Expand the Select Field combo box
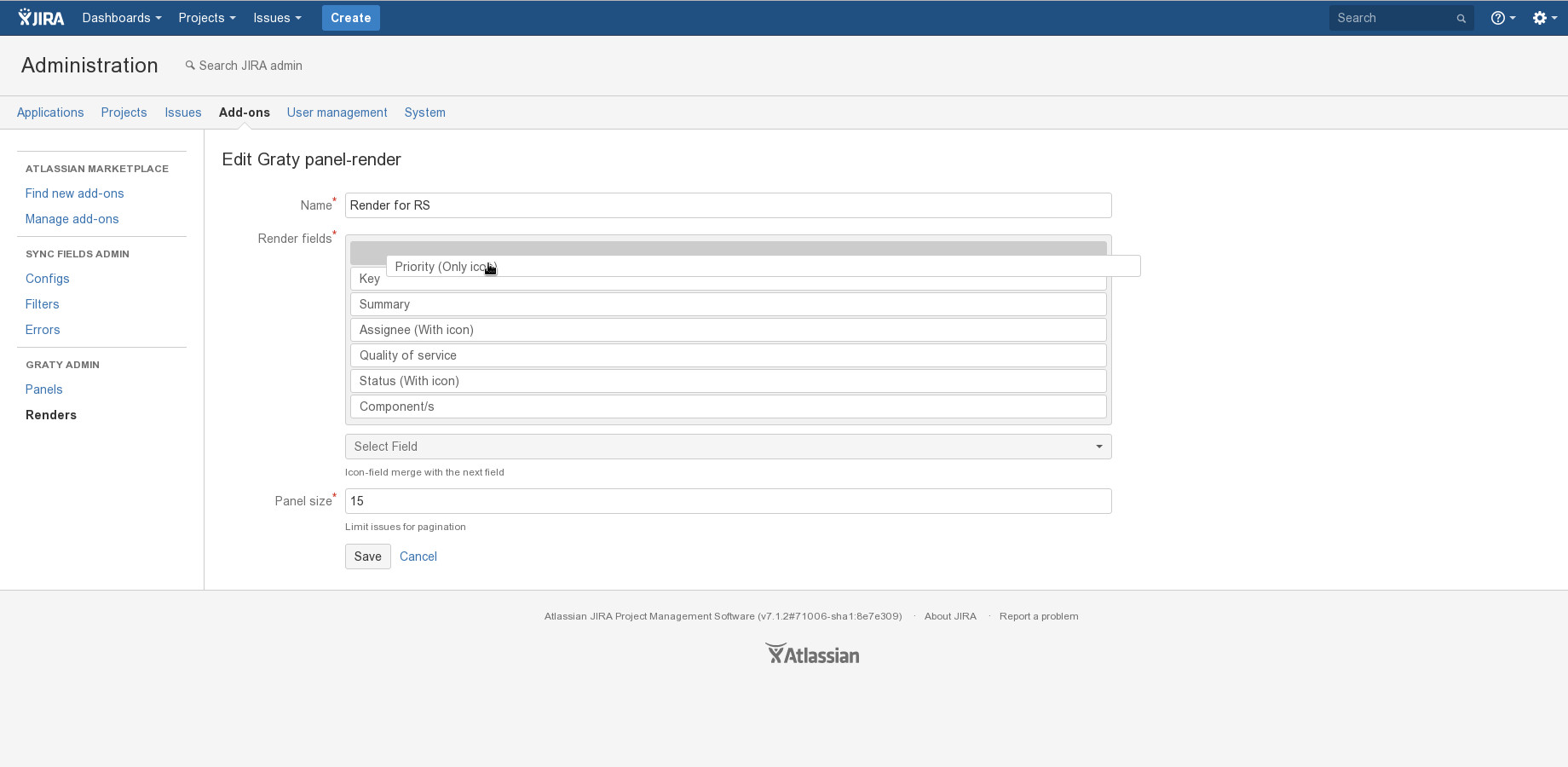 (728, 447)
